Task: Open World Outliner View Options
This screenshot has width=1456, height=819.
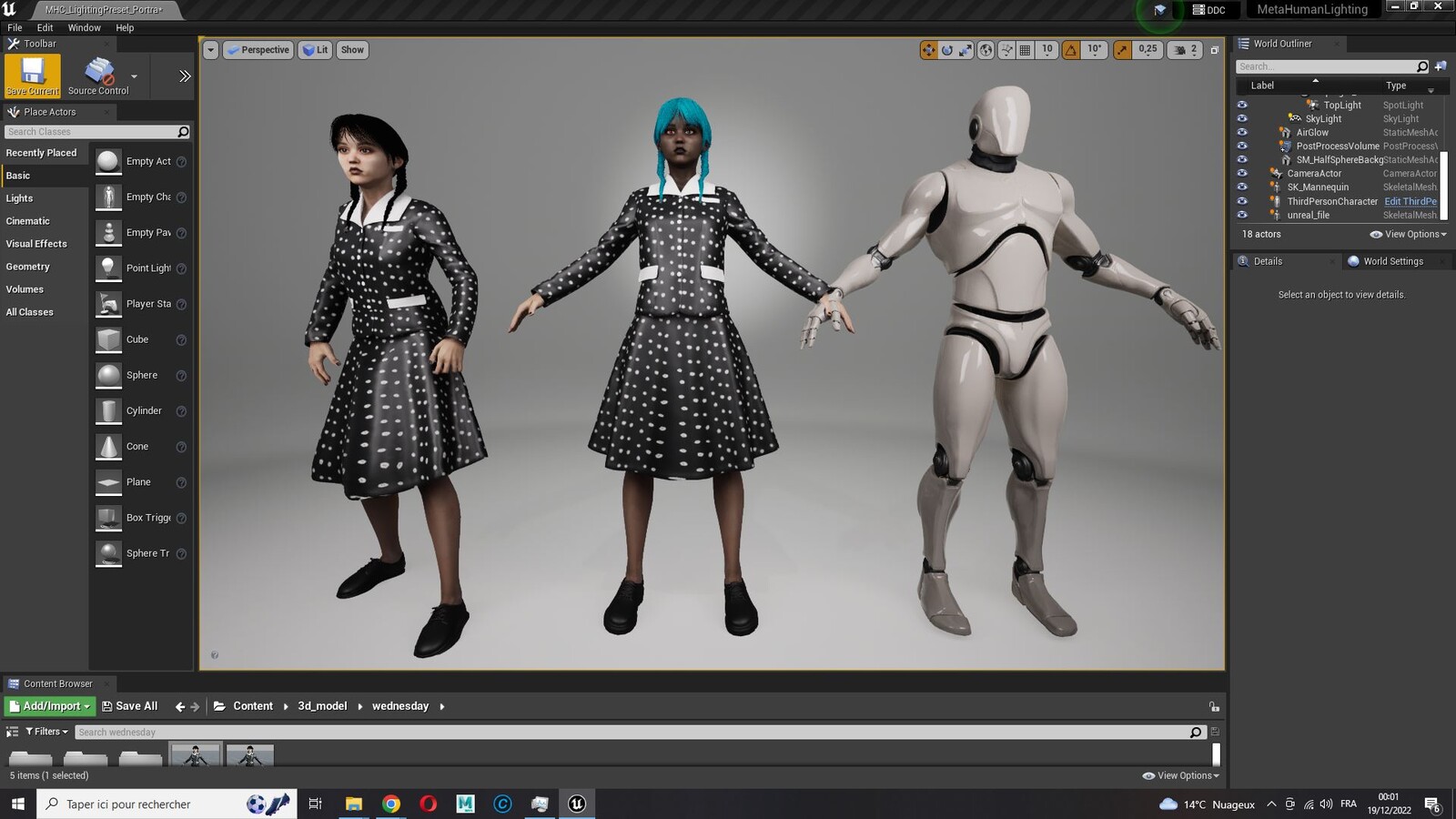Action: pos(1408,234)
